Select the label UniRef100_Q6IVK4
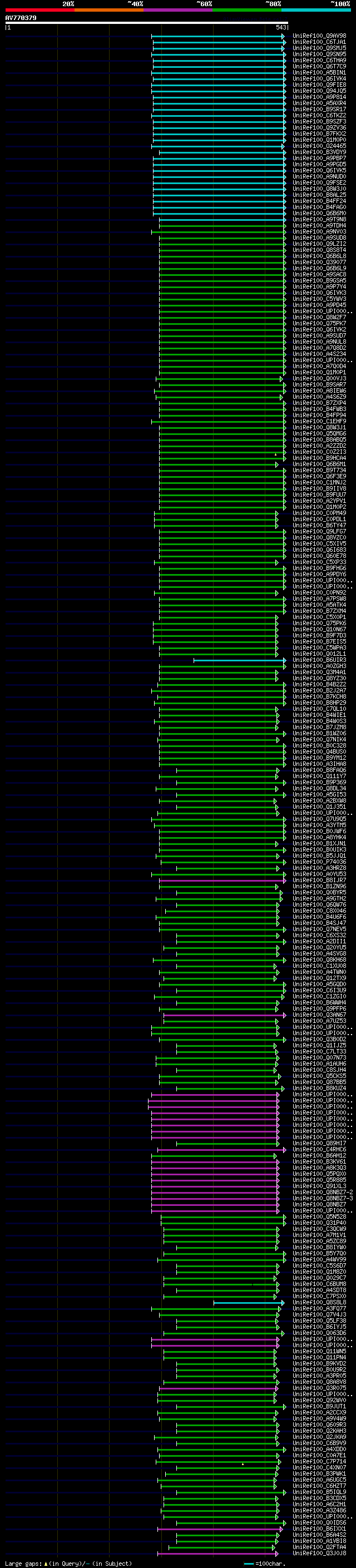Screen dimensions: 356x1568 (x=319, y=78)
